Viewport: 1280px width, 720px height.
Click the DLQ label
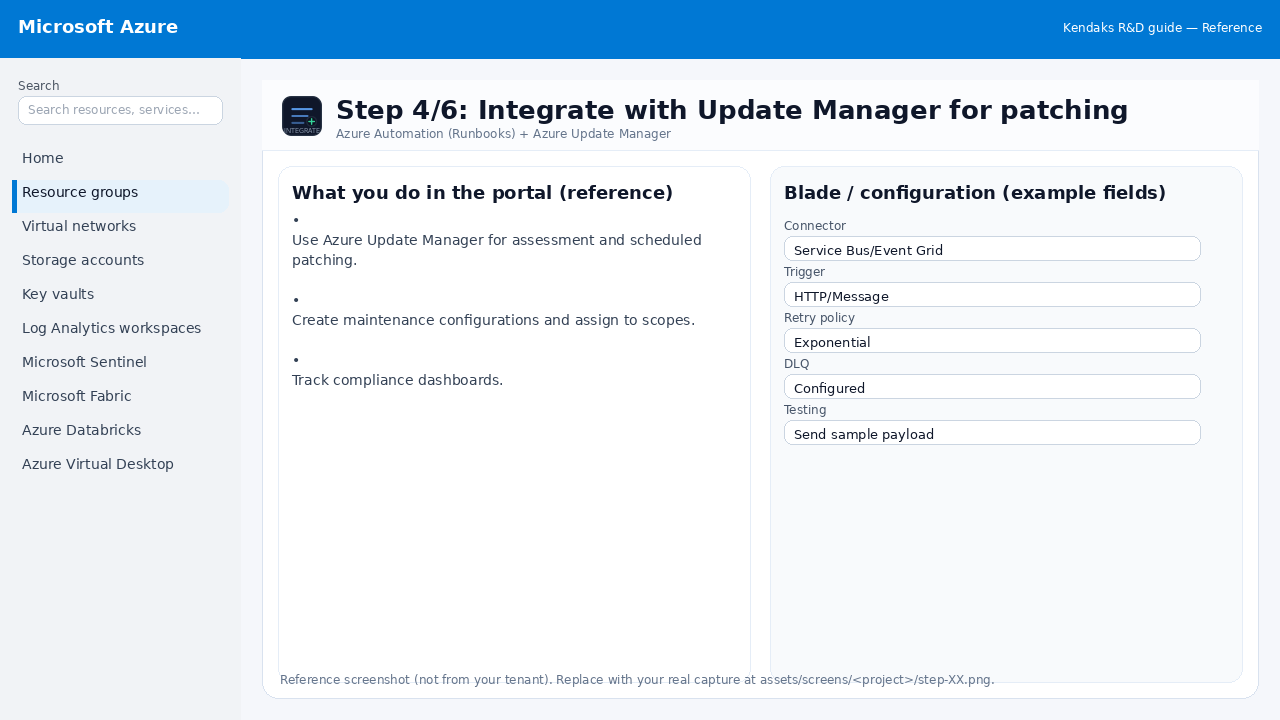point(797,364)
